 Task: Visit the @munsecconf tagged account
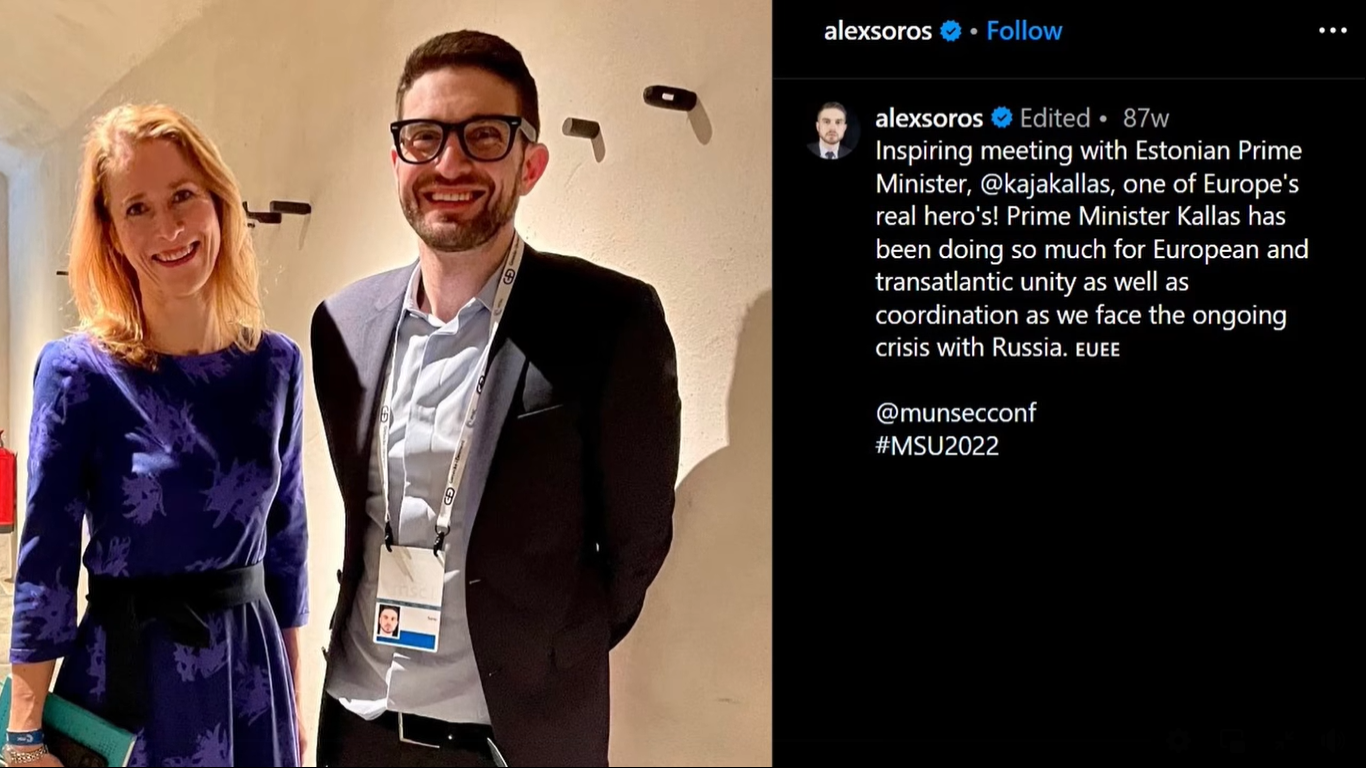956,413
